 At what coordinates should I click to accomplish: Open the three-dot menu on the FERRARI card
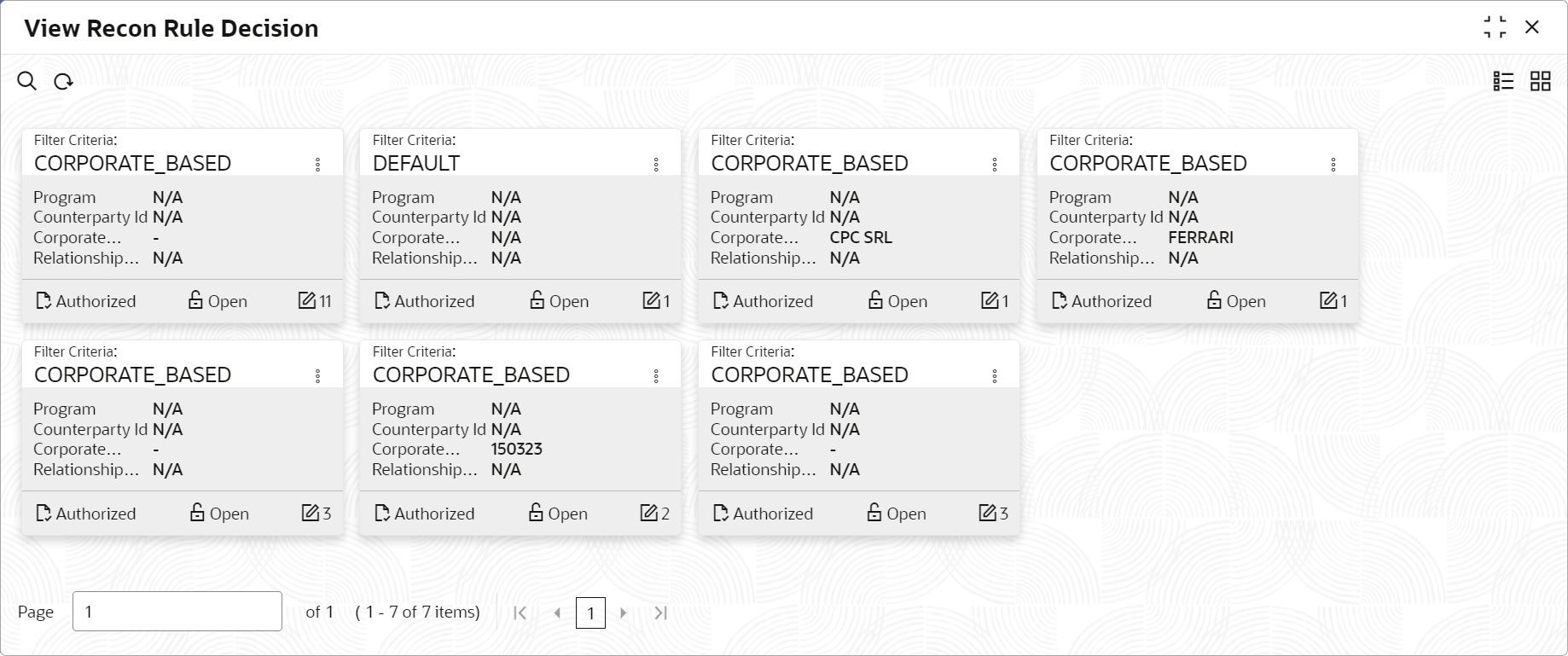[1333, 165]
